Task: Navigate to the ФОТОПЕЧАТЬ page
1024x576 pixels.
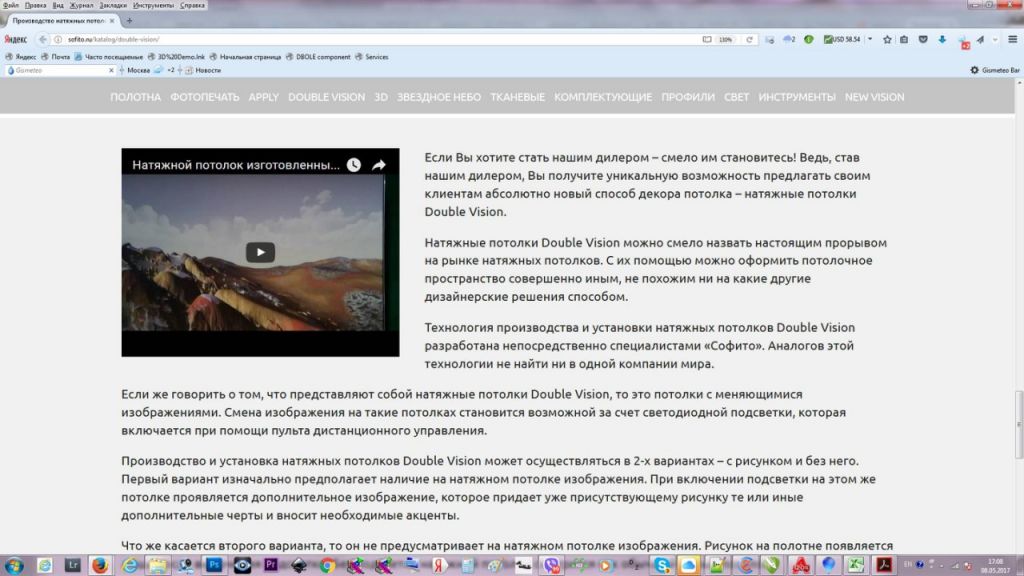Action: [x=204, y=97]
